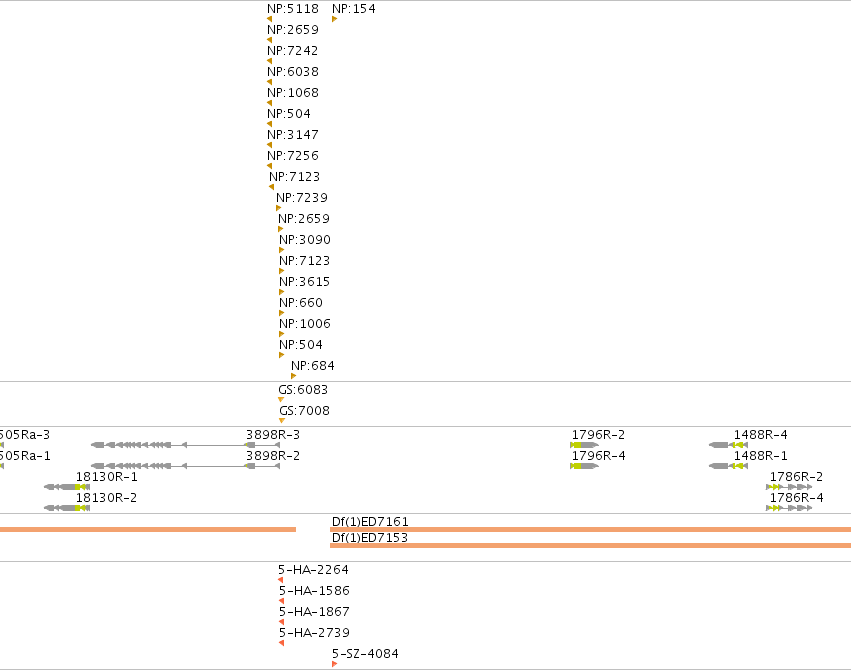Select the red 5-HA-2264 arrow glyph
Viewport: 851px width, 670px height.
click(281, 580)
